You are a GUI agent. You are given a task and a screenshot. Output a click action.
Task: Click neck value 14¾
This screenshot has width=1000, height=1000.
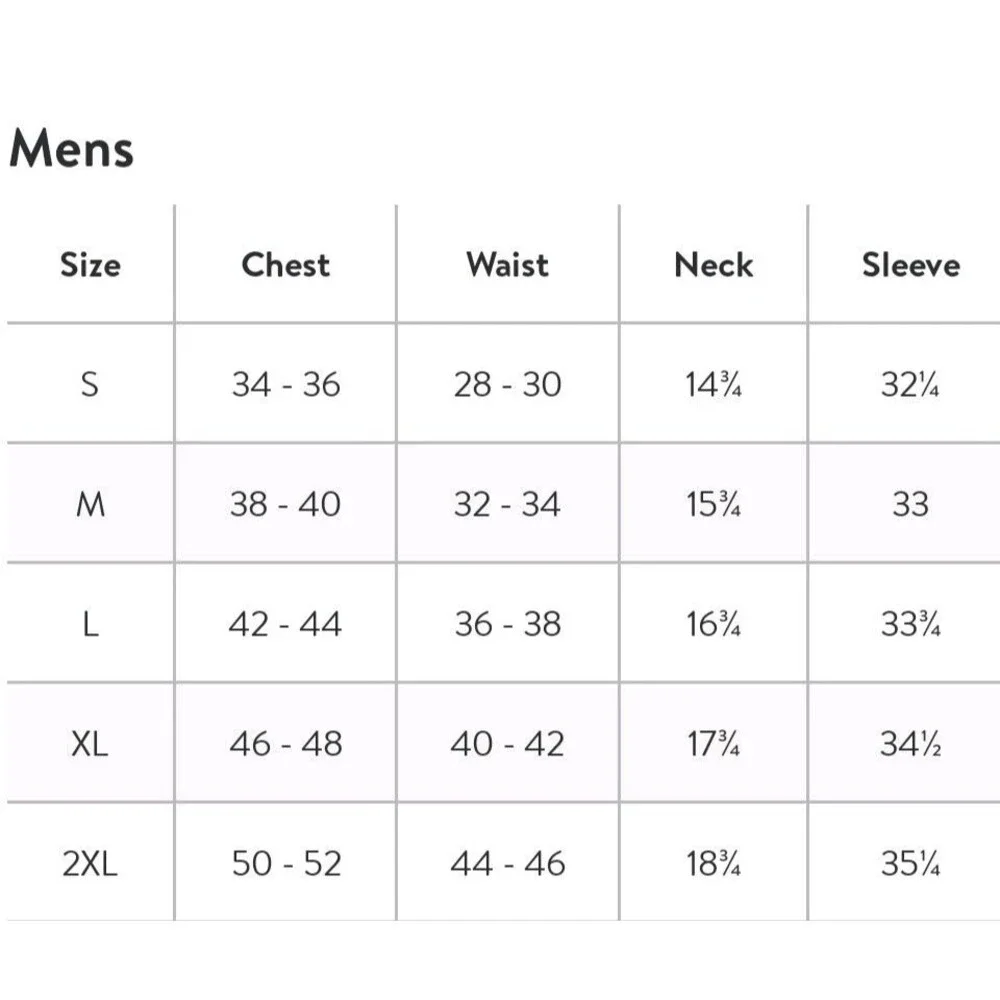pos(713,385)
